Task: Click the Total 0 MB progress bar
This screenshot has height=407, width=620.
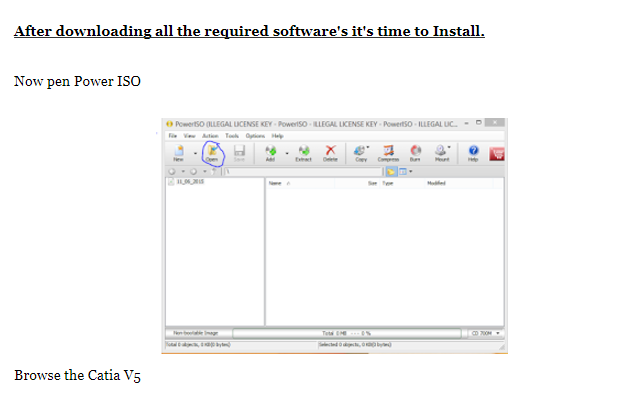Action: [347, 333]
